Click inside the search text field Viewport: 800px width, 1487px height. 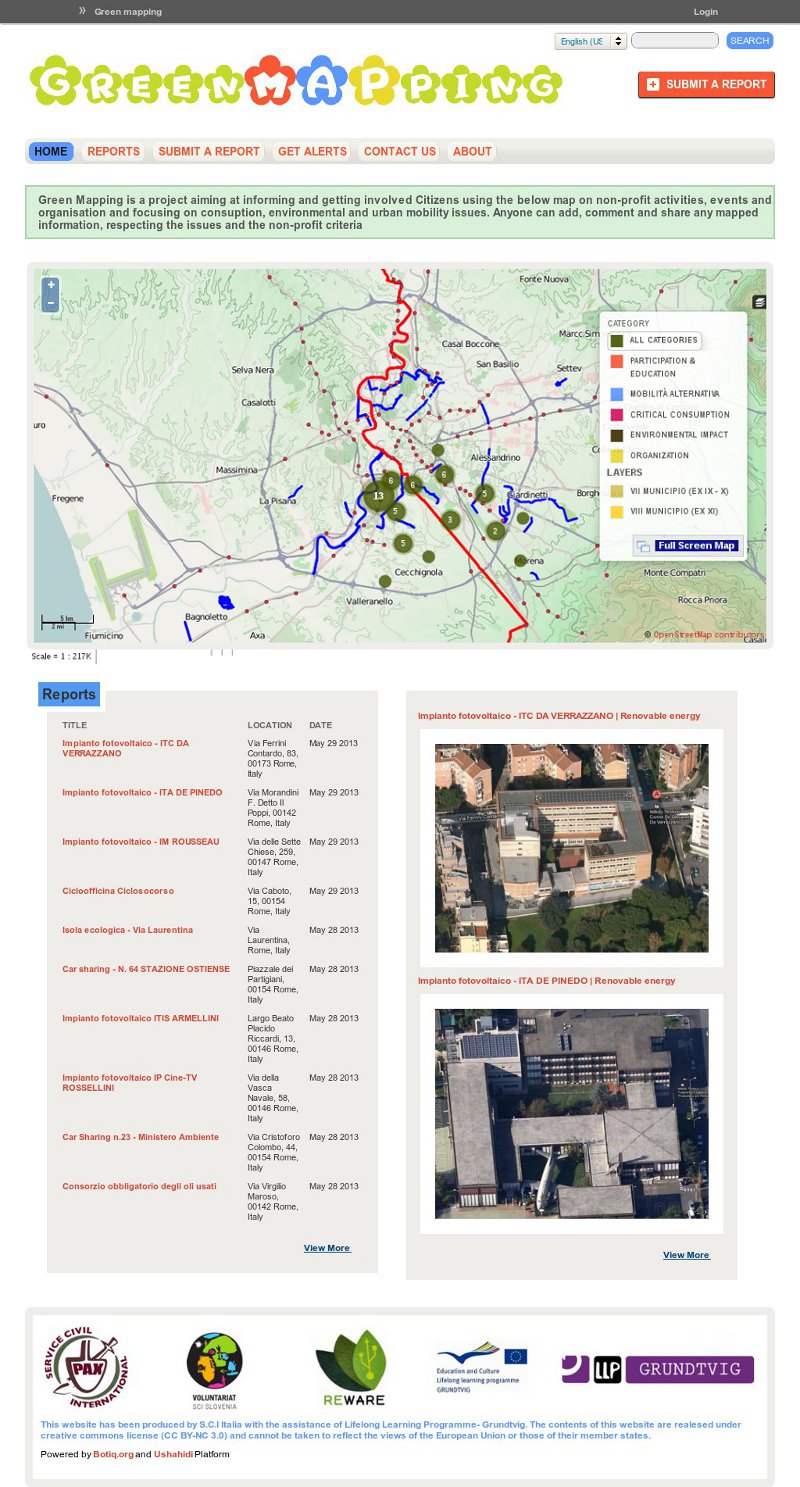pyautogui.click(x=675, y=41)
